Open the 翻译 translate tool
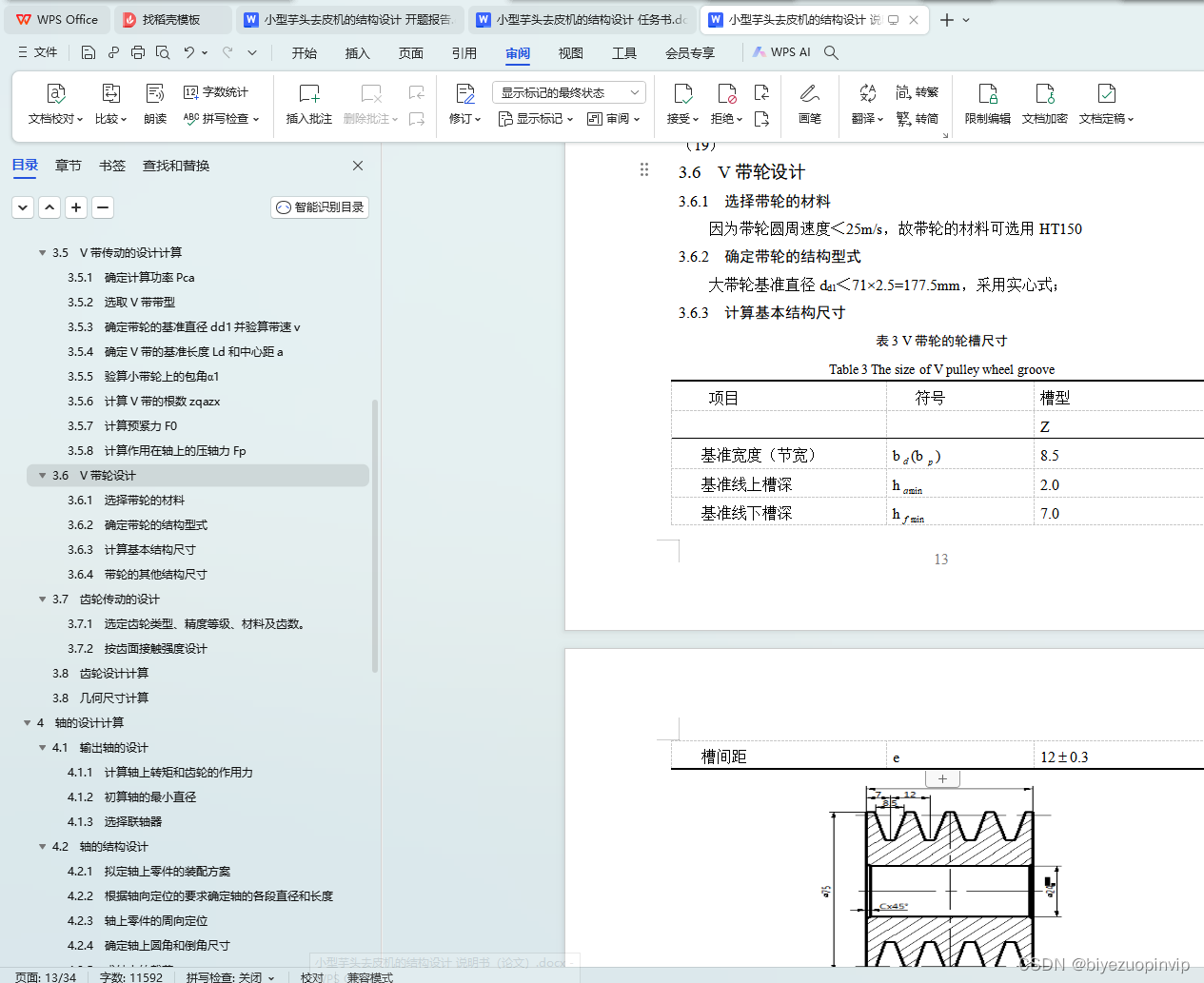 (x=867, y=105)
